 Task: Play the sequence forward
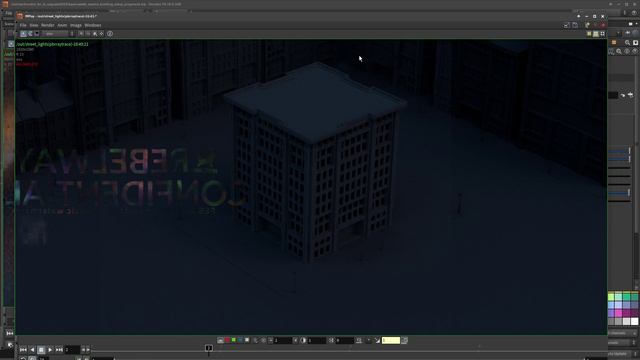50,350
